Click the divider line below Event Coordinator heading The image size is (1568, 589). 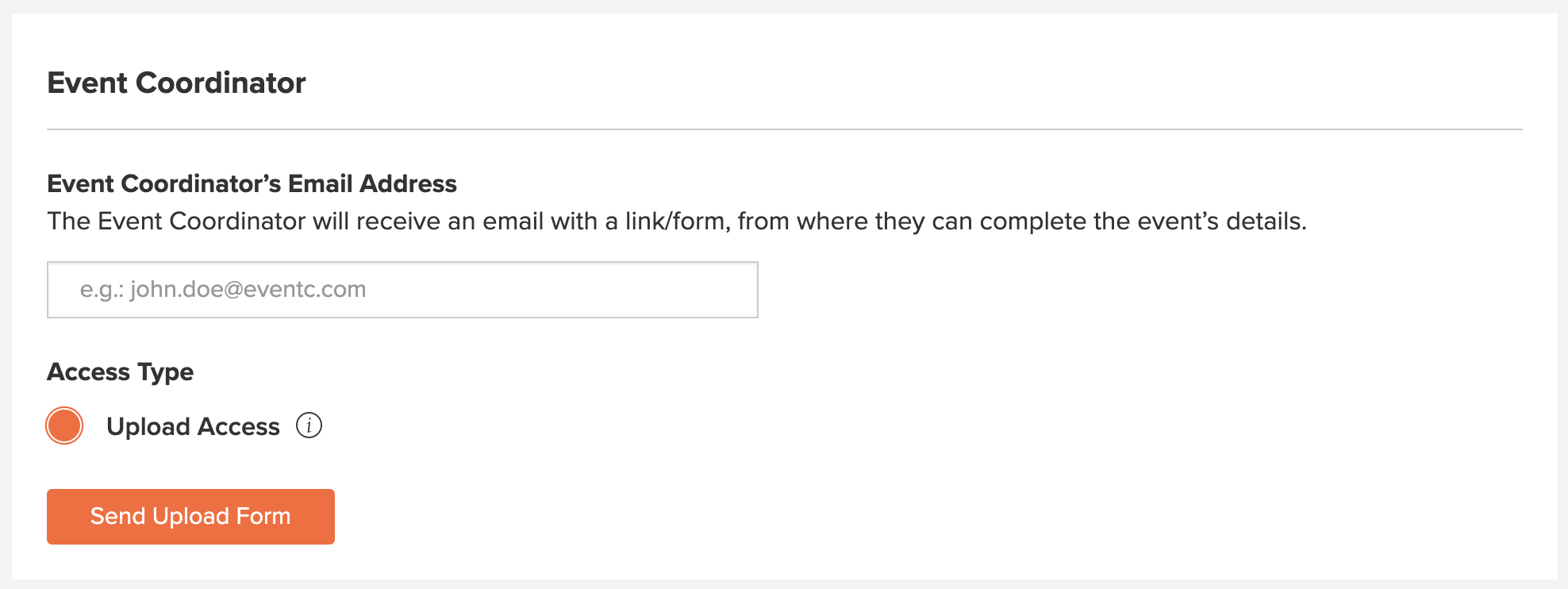[x=784, y=129]
